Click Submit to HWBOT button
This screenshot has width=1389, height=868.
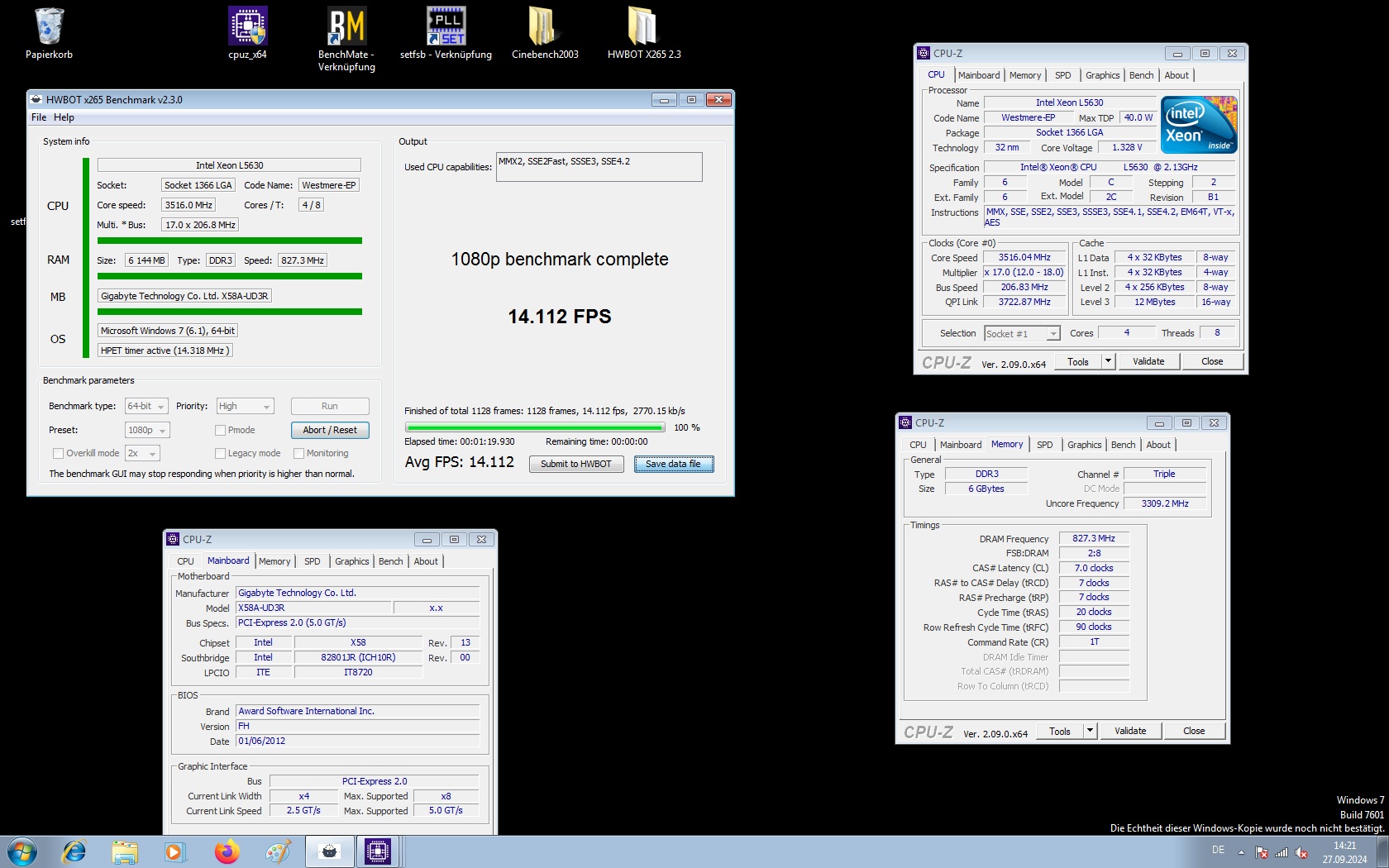pyautogui.click(x=575, y=464)
